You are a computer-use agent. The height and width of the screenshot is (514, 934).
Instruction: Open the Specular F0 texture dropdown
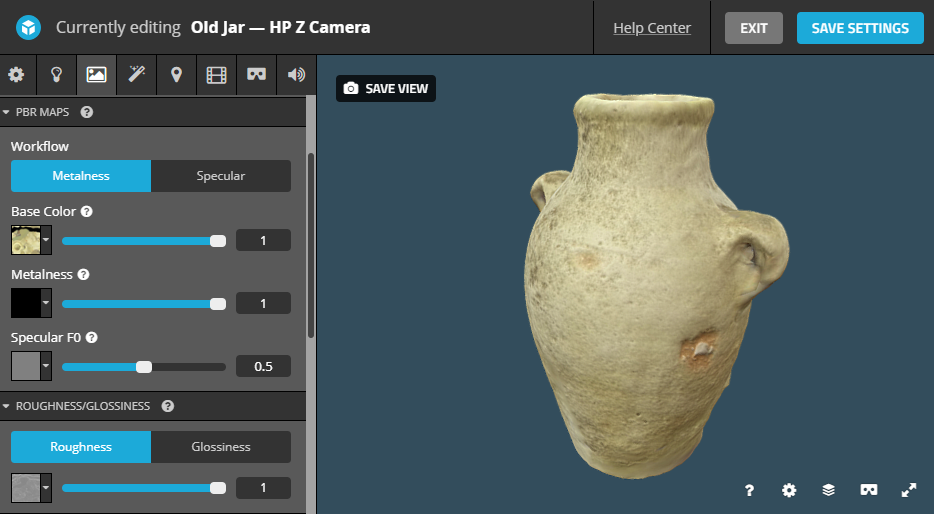click(x=46, y=367)
